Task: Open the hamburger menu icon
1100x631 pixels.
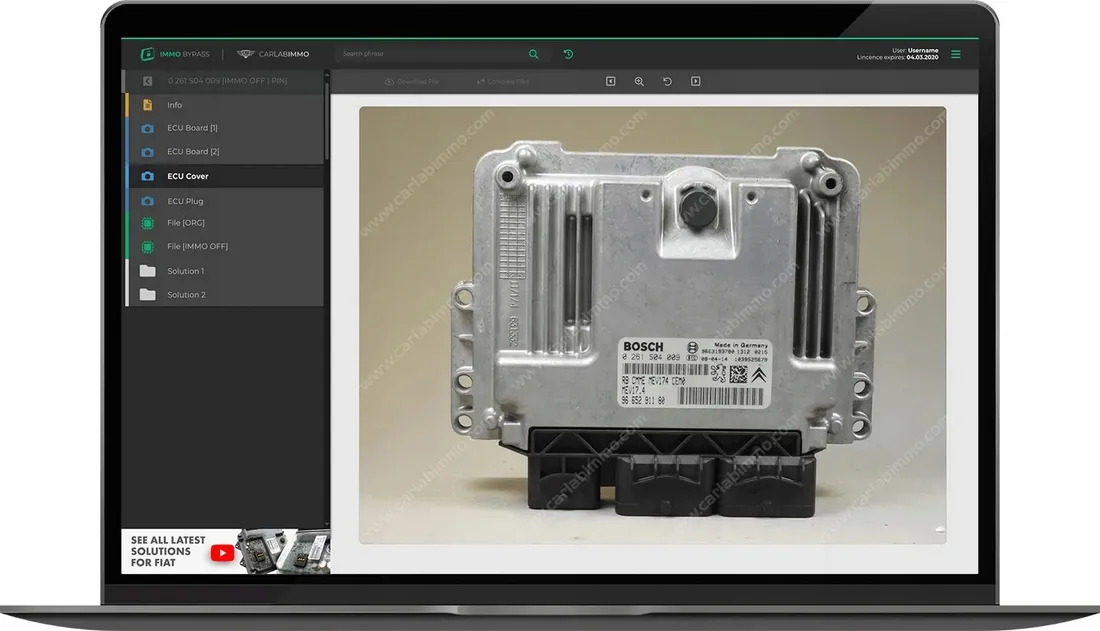Action: [x=955, y=54]
